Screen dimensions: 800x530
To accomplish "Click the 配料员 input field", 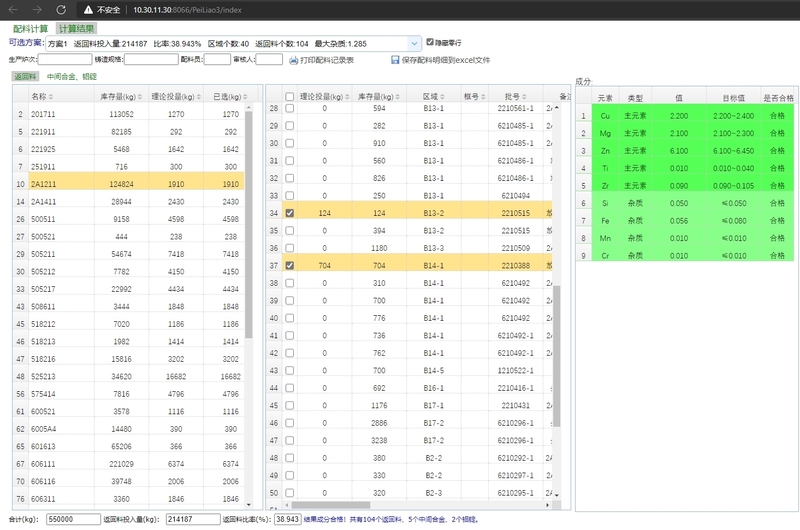I will coord(217,59).
